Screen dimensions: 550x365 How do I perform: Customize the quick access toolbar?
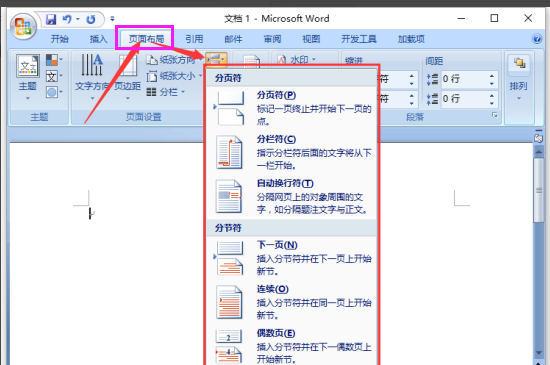tap(112, 19)
